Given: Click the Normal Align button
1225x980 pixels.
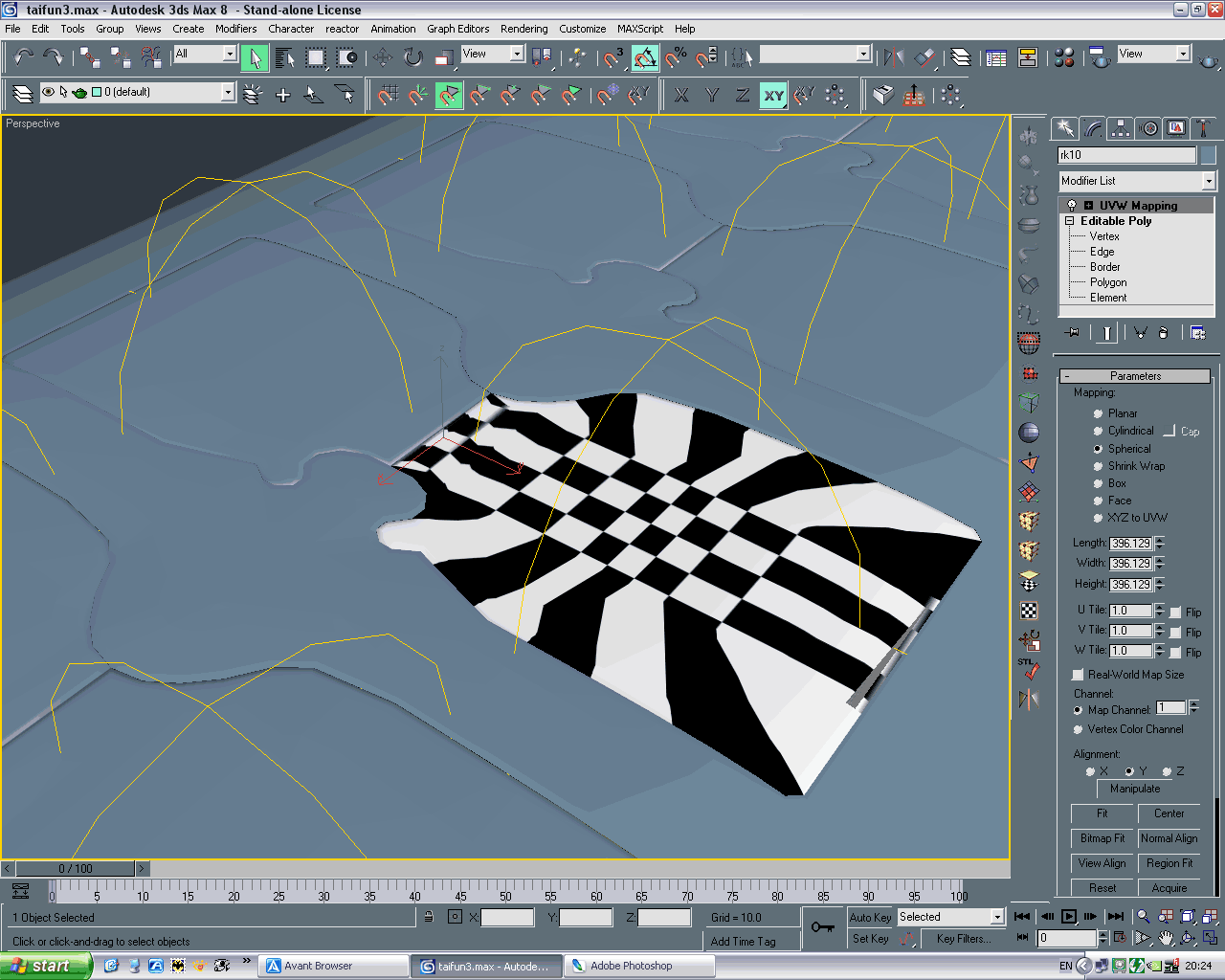Looking at the screenshot, I should click(1169, 838).
